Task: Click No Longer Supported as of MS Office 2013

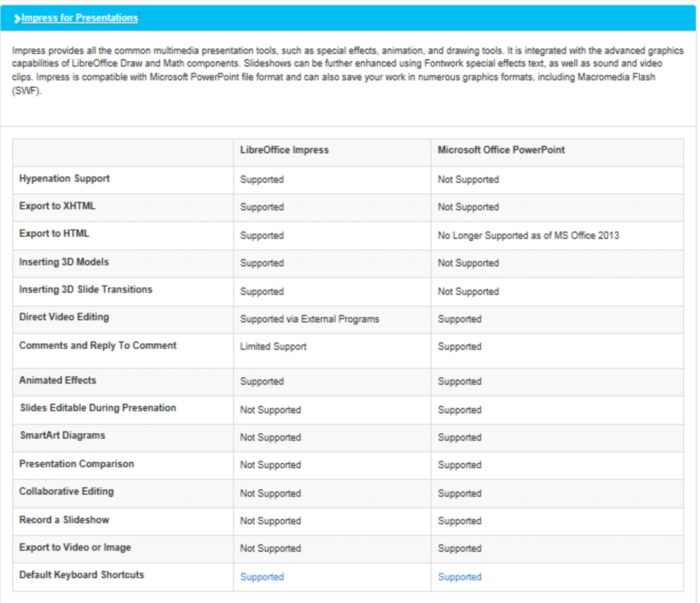Action: 529,236
